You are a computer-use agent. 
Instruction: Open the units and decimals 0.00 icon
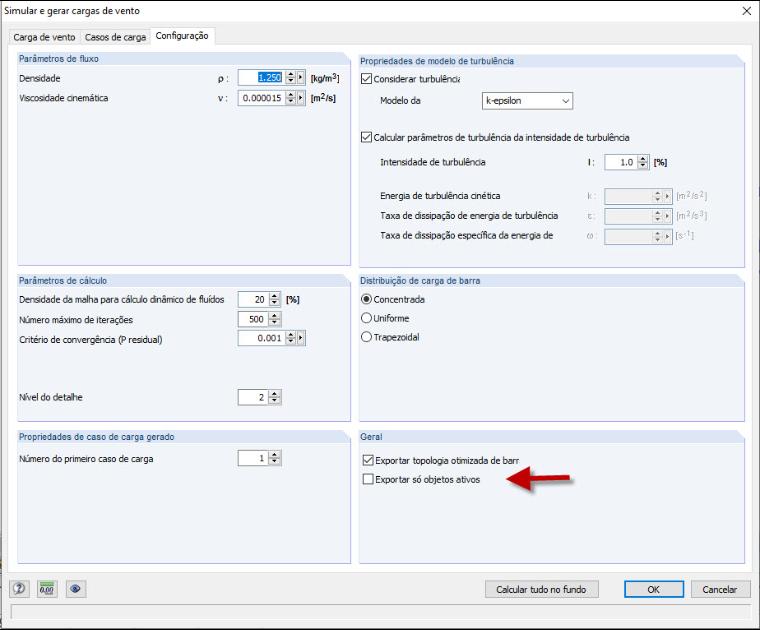[47, 589]
